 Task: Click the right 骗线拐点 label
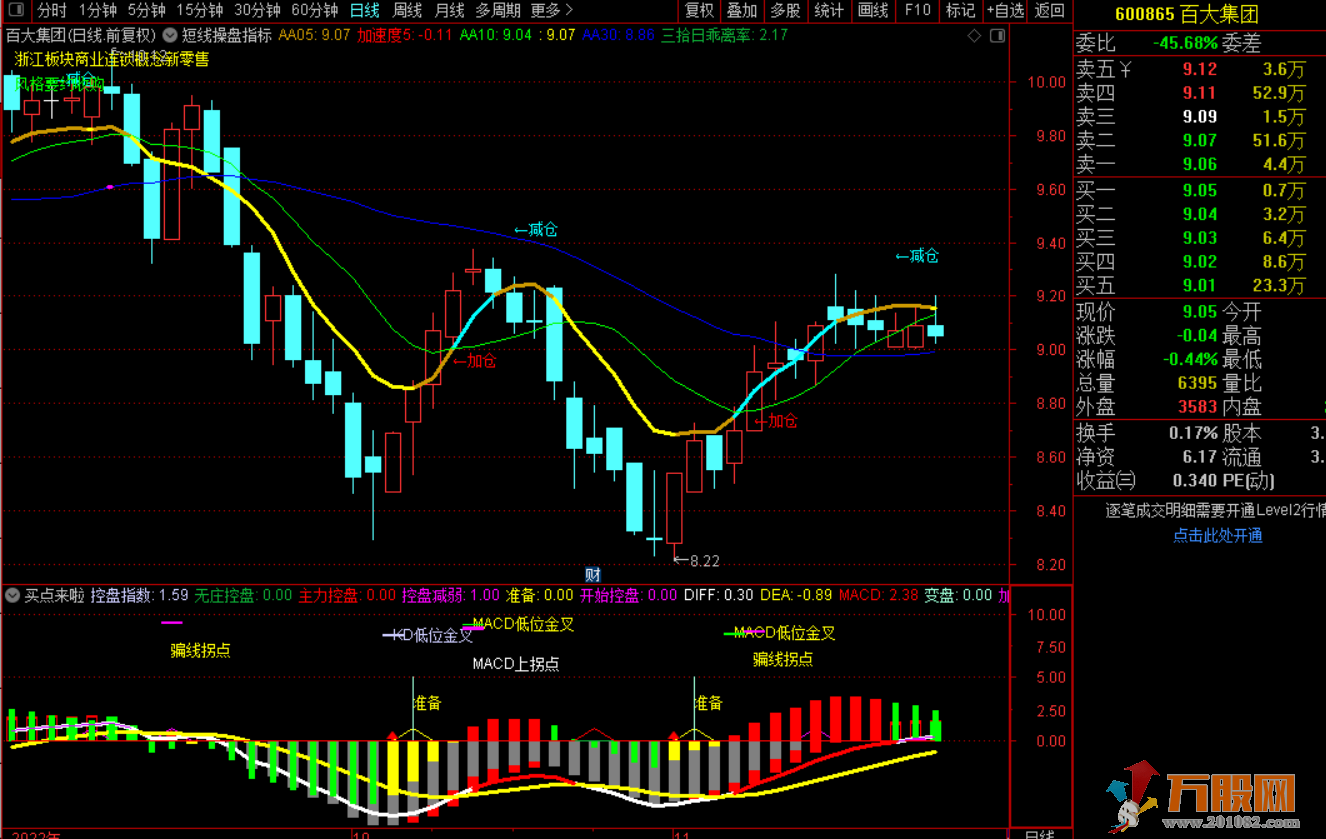[783, 659]
